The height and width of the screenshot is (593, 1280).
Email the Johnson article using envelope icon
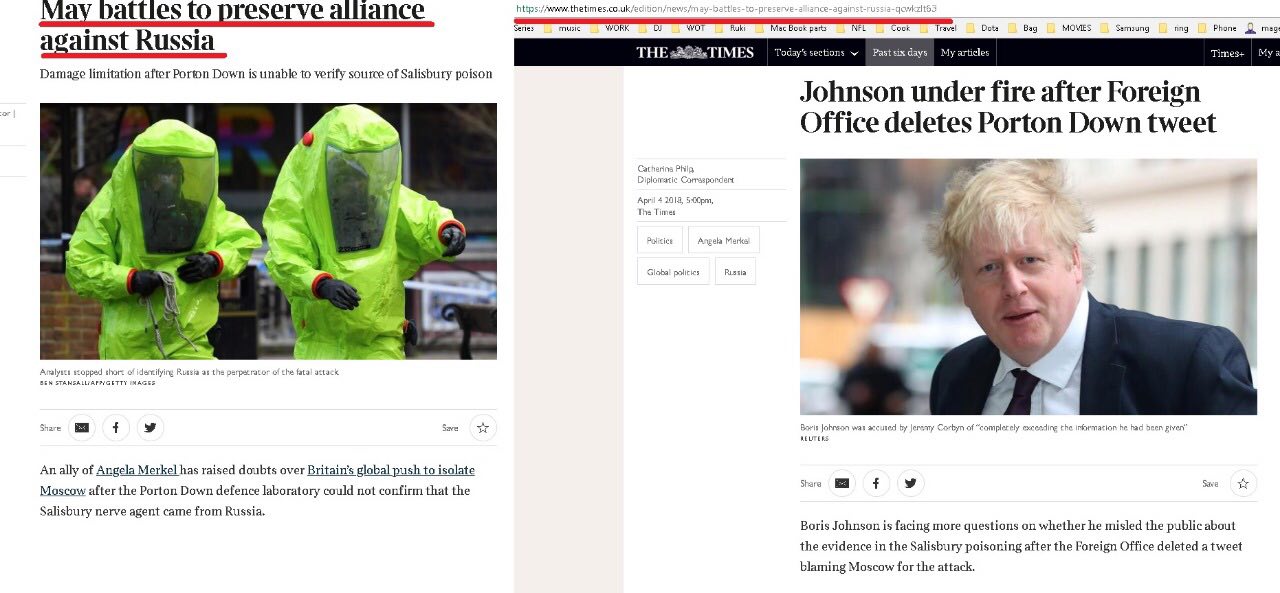pyautogui.click(x=842, y=483)
